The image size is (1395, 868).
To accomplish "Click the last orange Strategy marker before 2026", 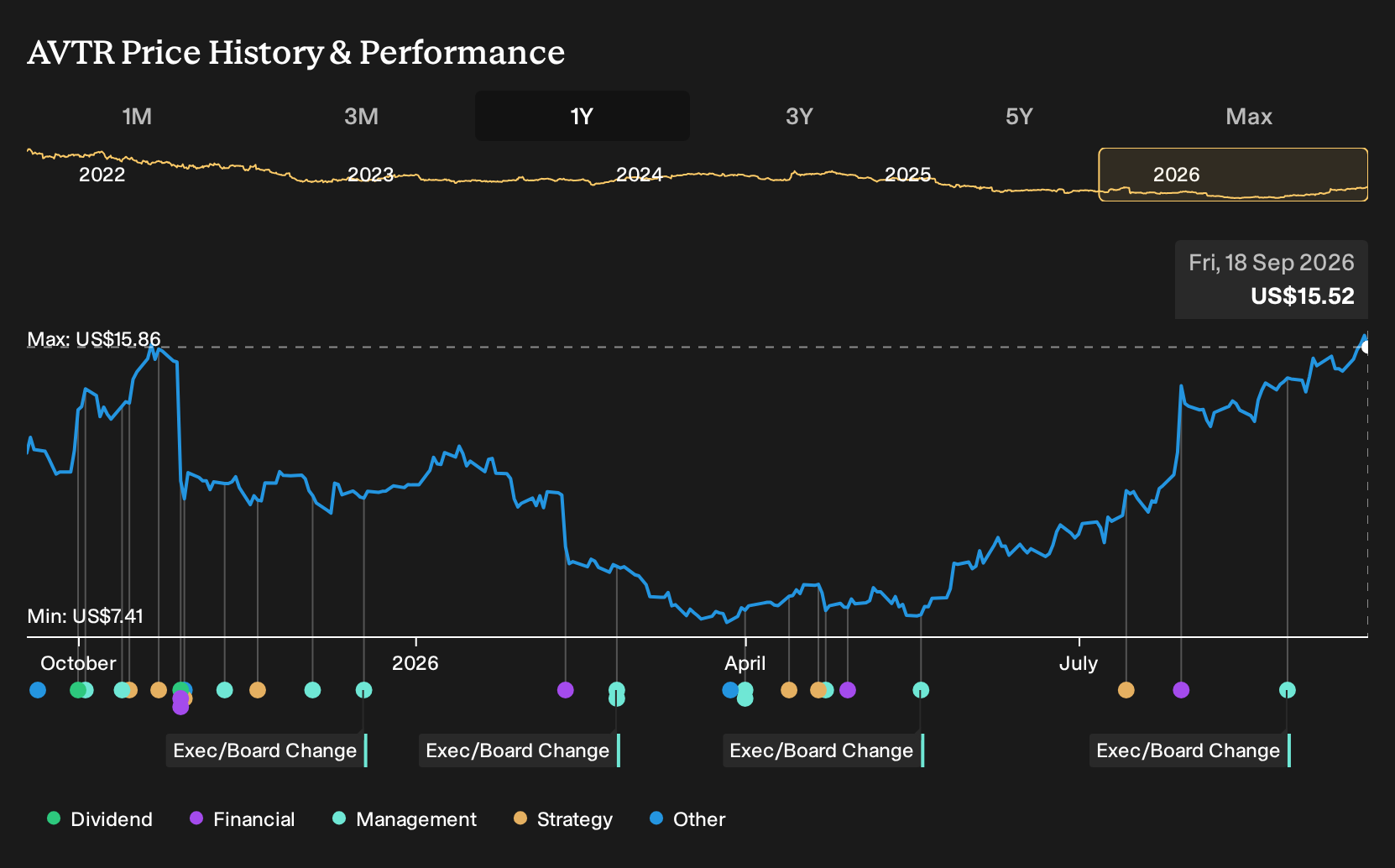I will tap(258, 690).
